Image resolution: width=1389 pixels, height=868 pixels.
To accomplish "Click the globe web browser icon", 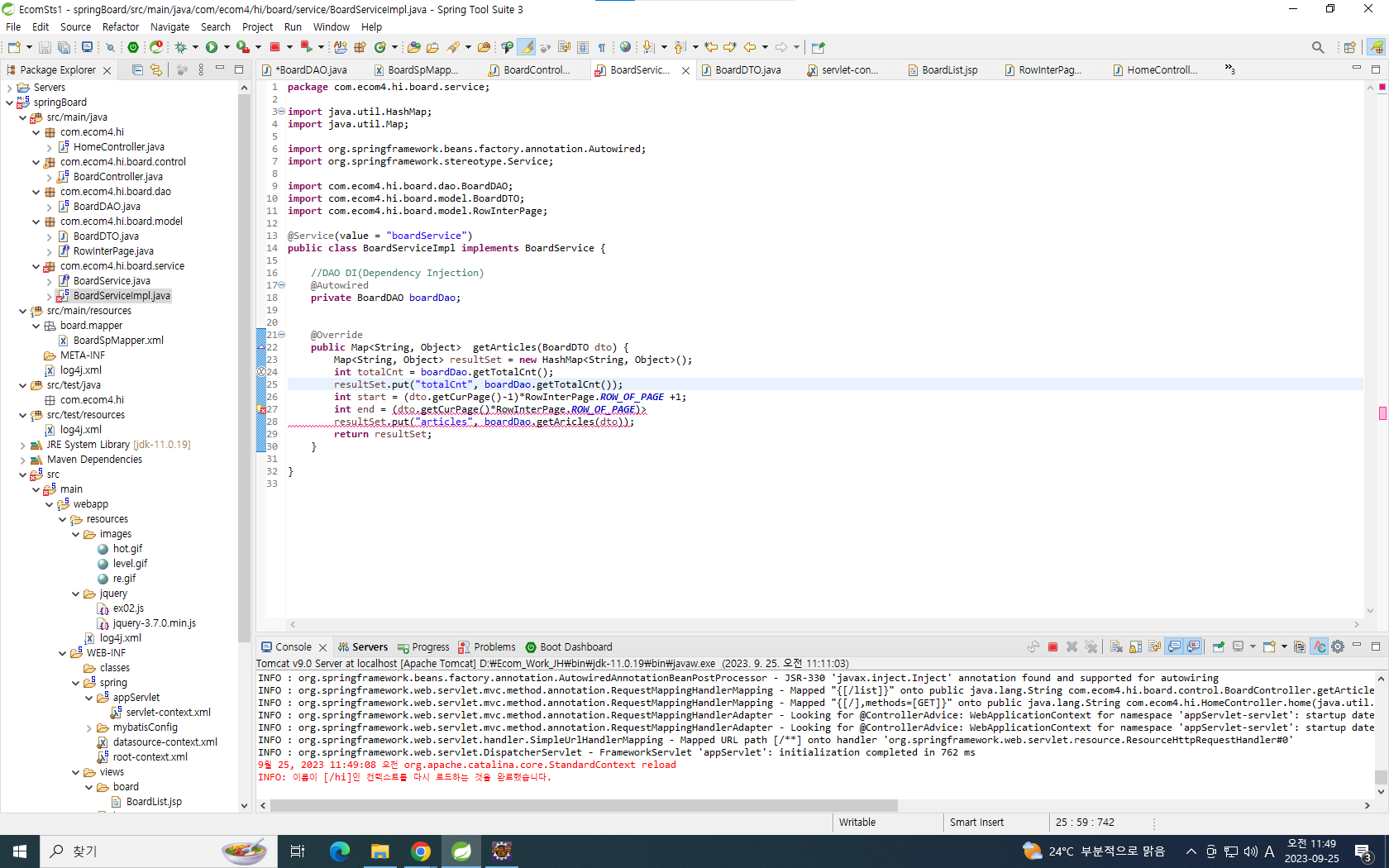I will pos(625,47).
